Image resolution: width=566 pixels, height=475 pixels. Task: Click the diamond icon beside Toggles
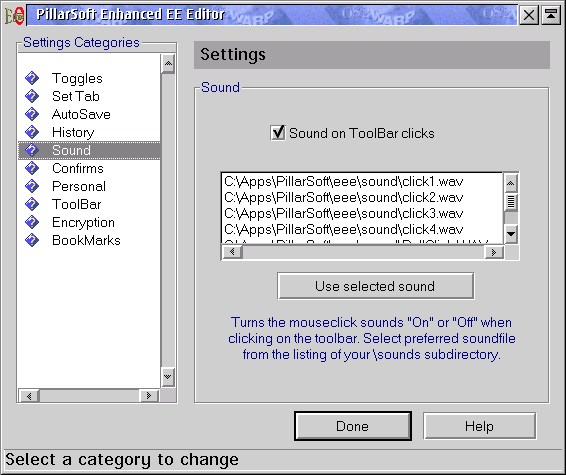point(32,78)
